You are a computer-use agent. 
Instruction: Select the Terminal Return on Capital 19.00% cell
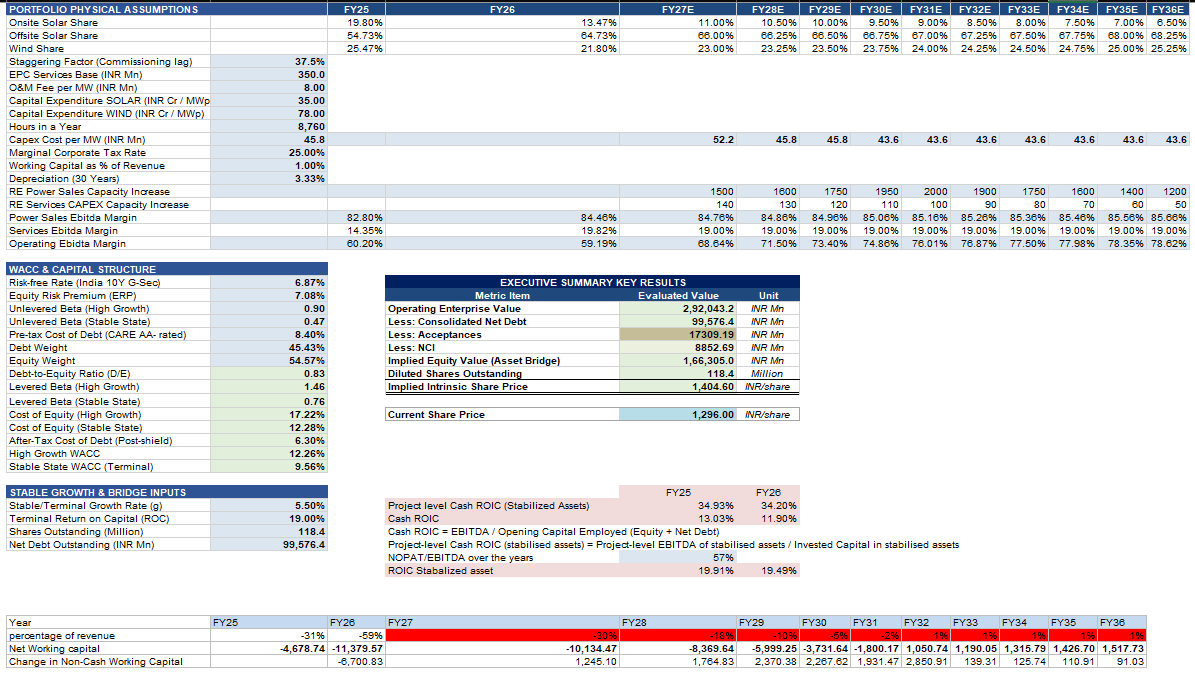(269, 518)
